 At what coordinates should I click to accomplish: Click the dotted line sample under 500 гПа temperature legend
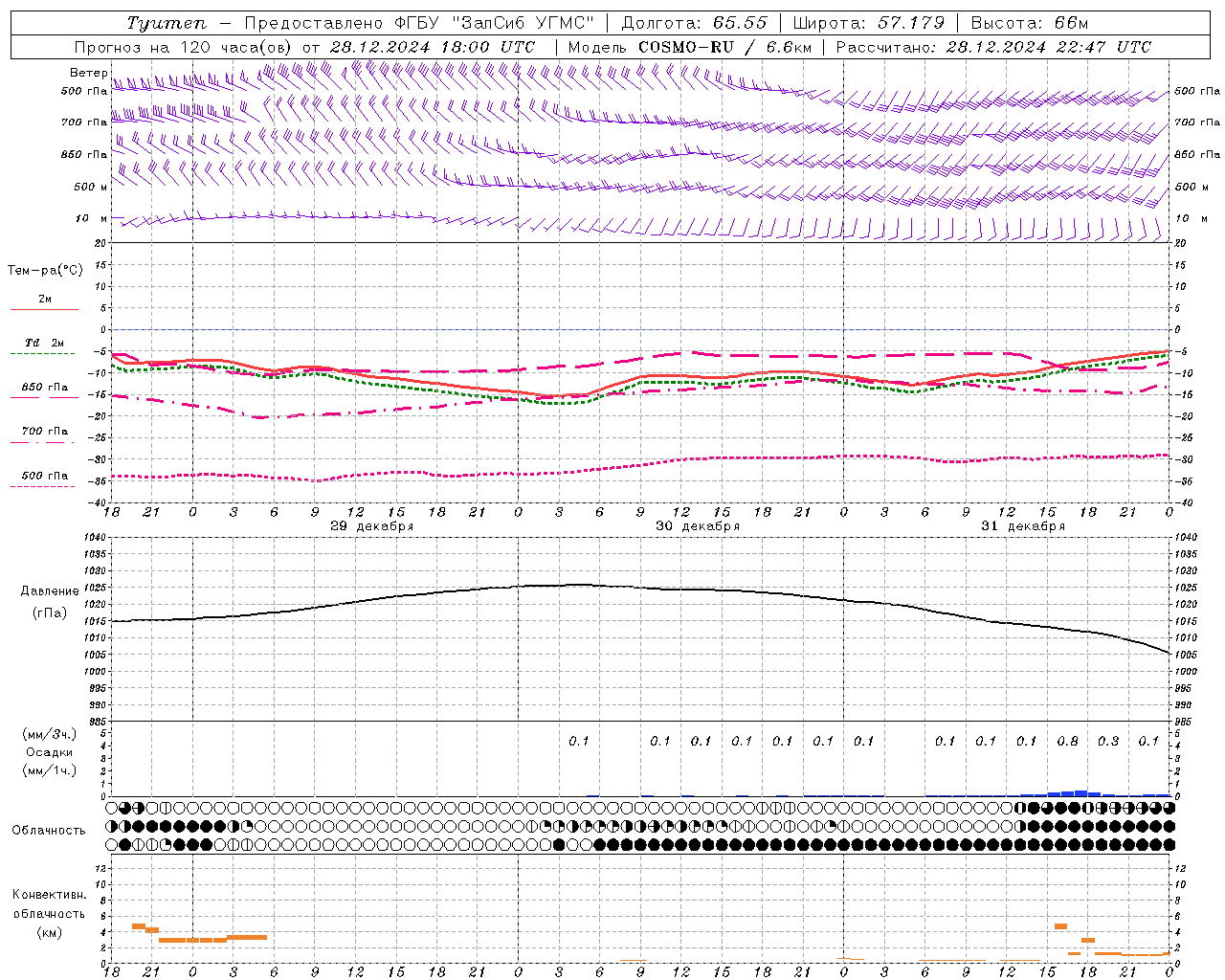(x=42, y=486)
